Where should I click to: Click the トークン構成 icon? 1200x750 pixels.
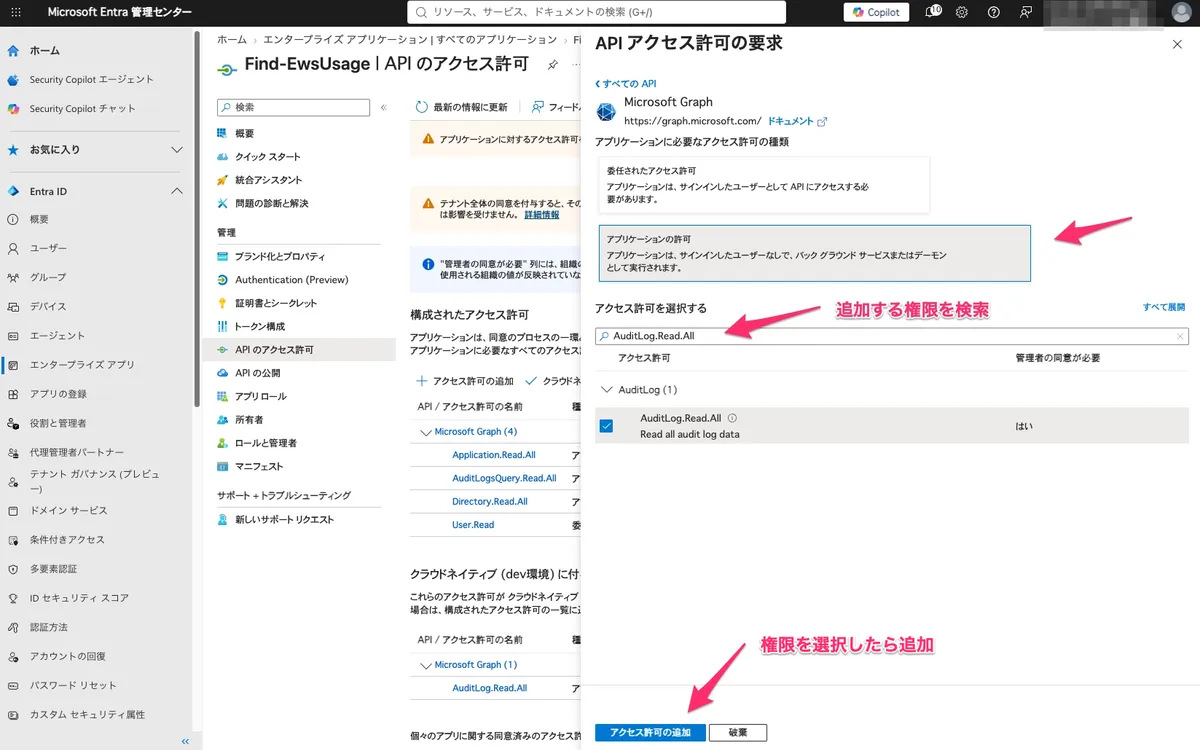(223, 326)
